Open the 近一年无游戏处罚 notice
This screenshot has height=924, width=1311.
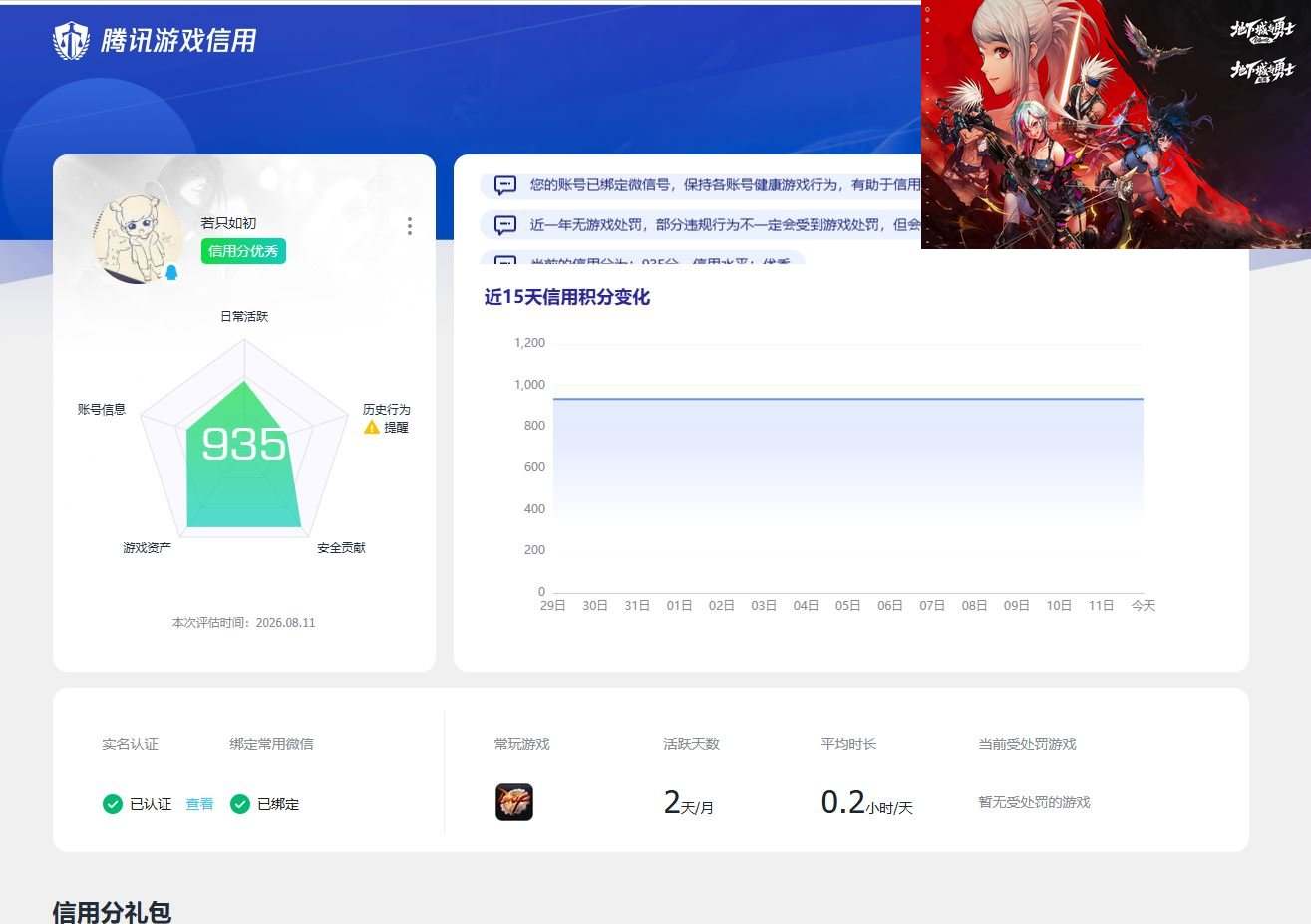pos(701,225)
